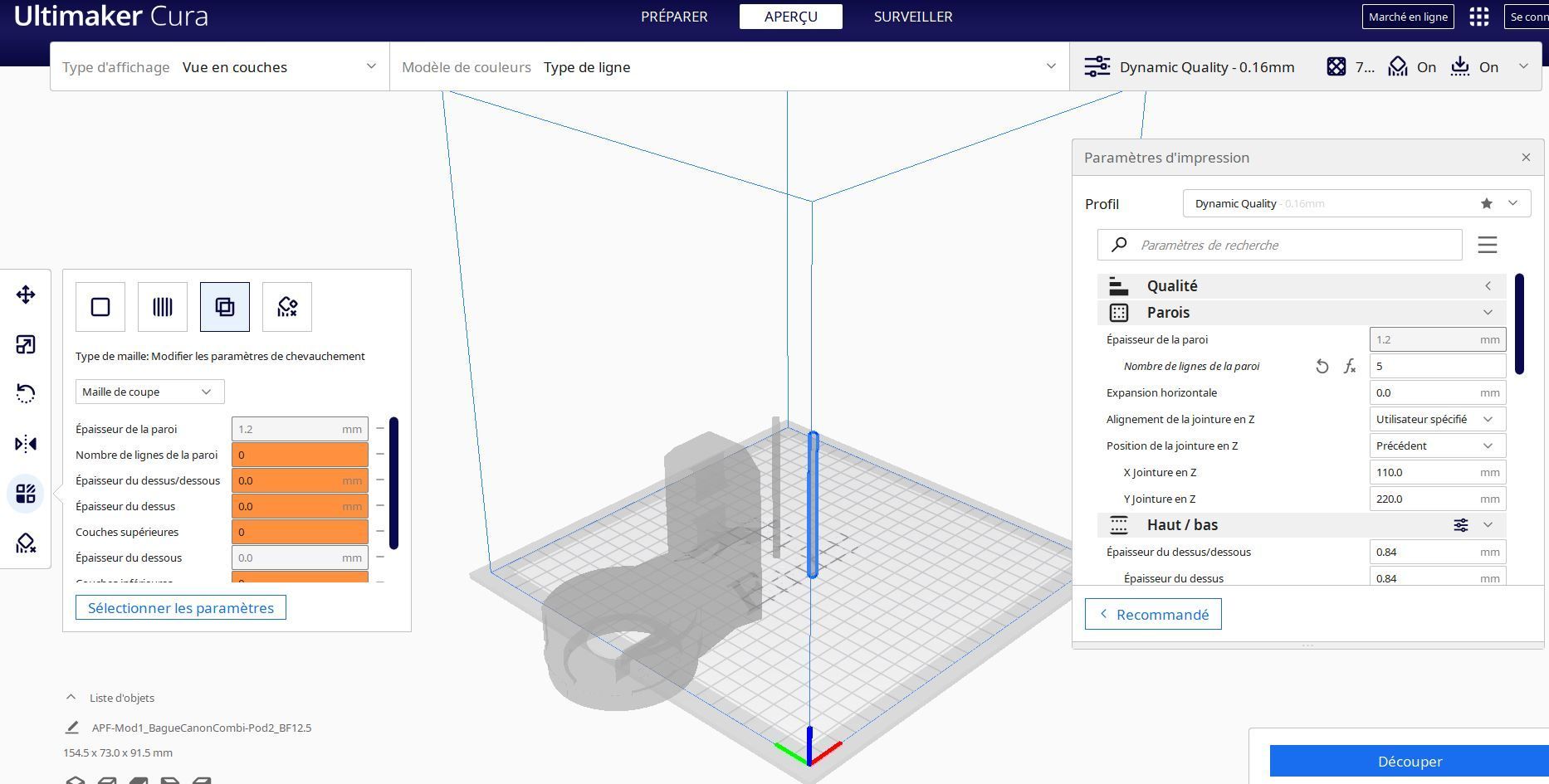
Task: Click the print settings panel scrollbar
Action: (x=1520, y=324)
